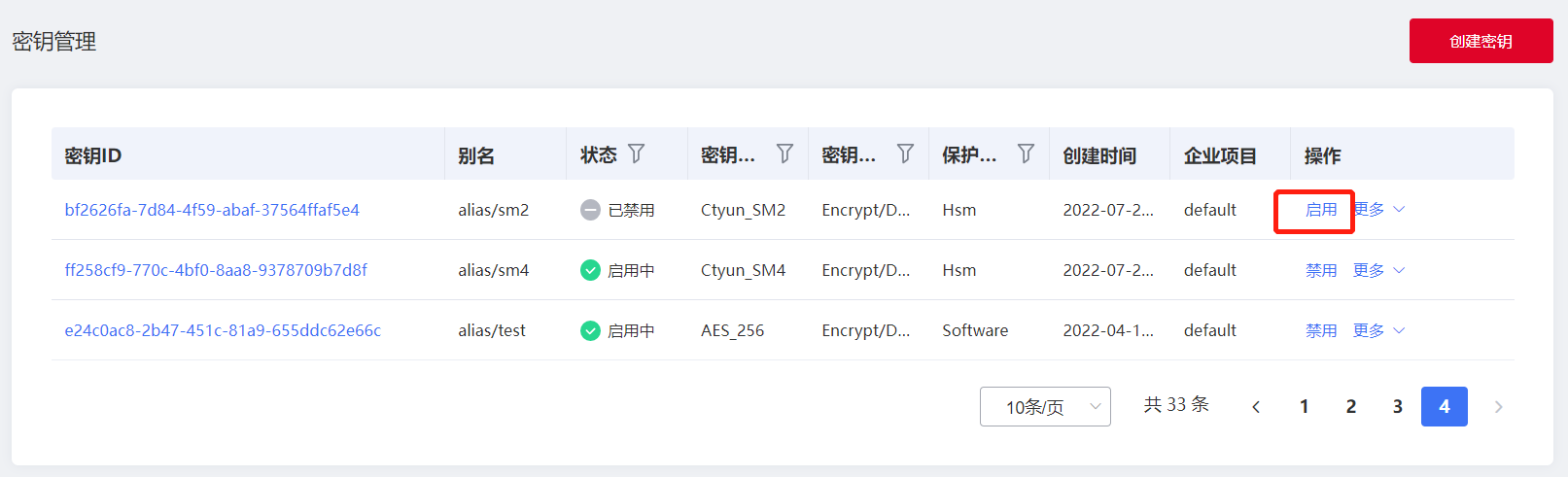Filter by 状态 column funnel icon
This screenshot has height=477, width=1568.
[x=636, y=153]
